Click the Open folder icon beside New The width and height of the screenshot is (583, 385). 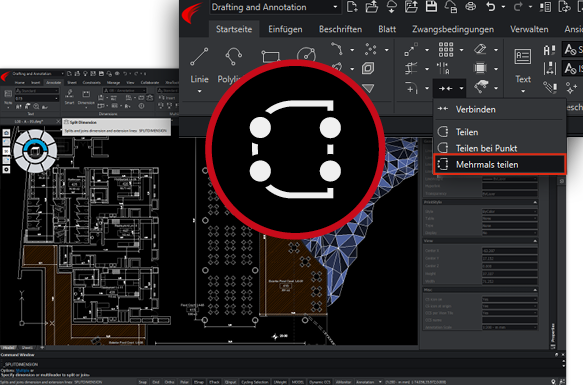coord(371,7)
